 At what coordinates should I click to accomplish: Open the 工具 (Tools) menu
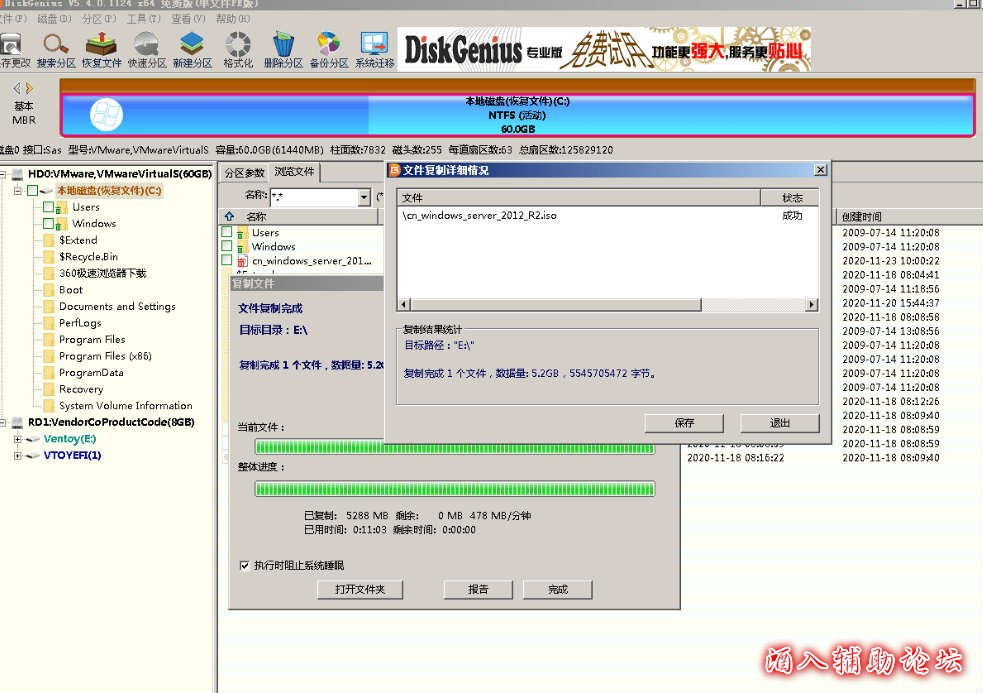pos(143,18)
